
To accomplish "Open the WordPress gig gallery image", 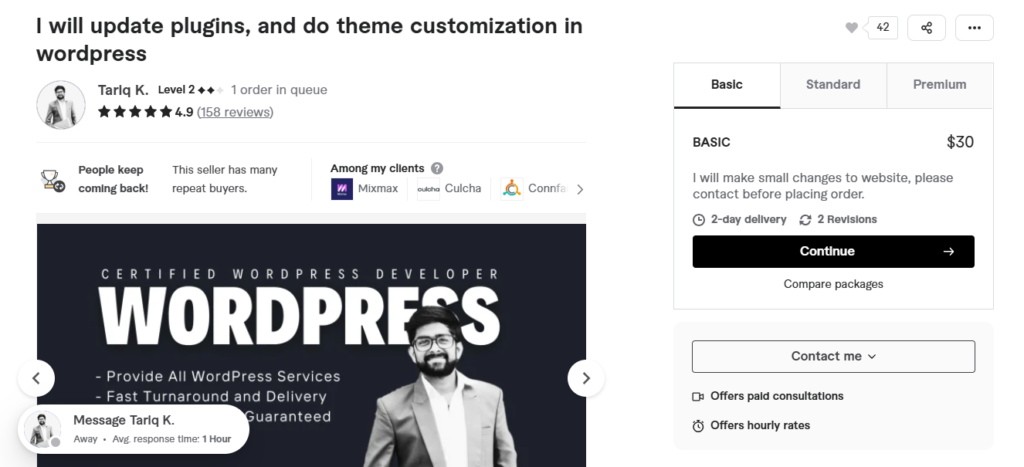I will [x=312, y=346].
